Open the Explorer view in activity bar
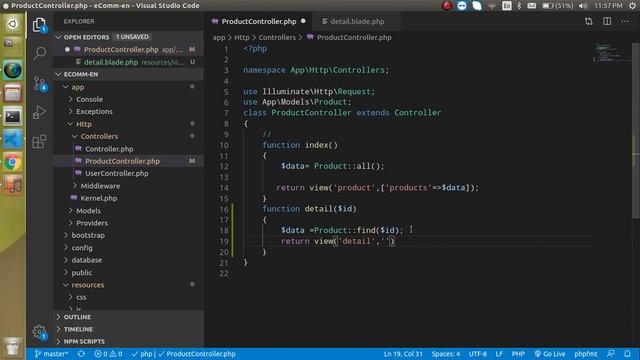The image size is (640, 360). [x=39, y=25]
